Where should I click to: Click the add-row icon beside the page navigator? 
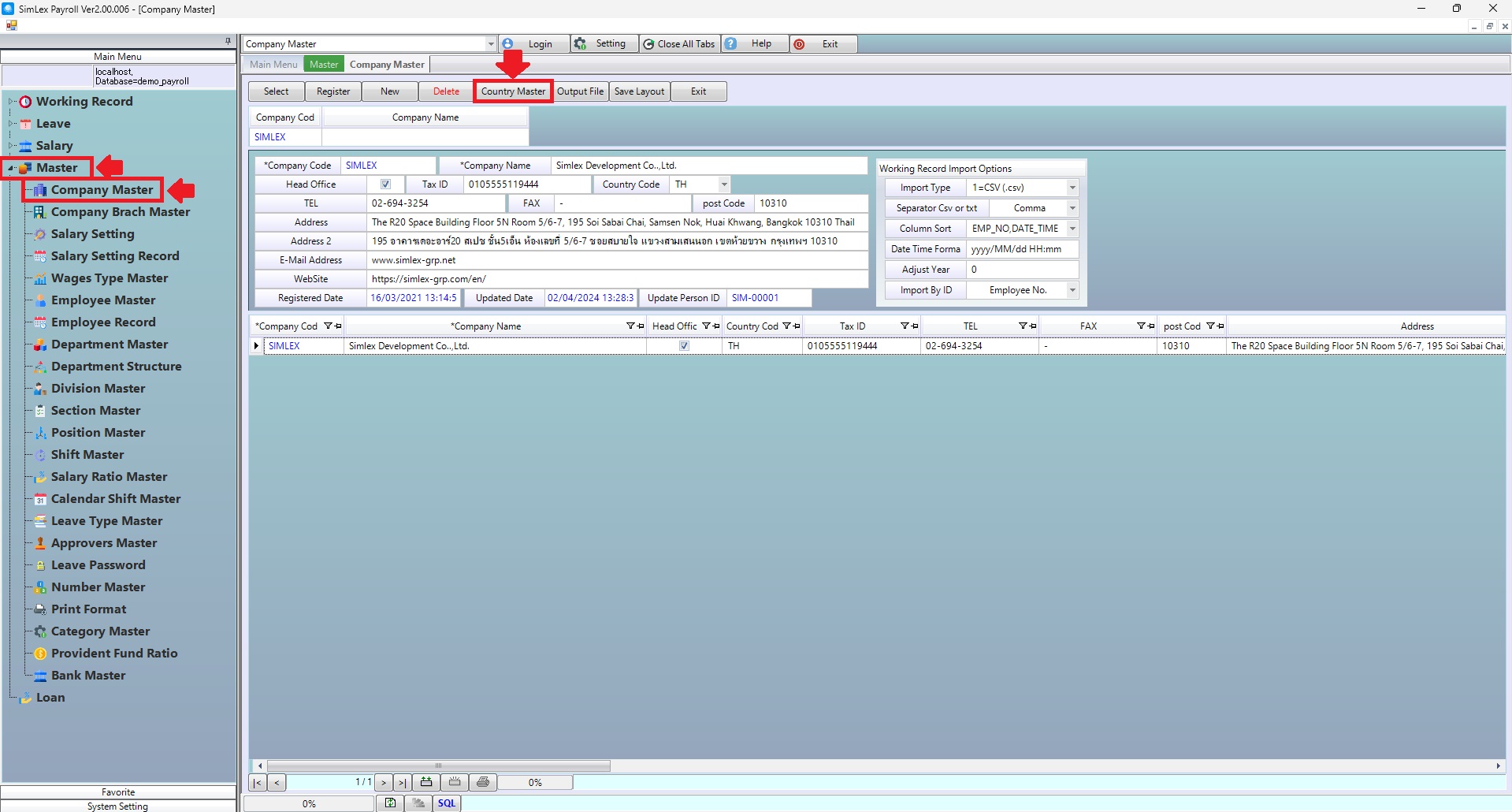(426, 782)
